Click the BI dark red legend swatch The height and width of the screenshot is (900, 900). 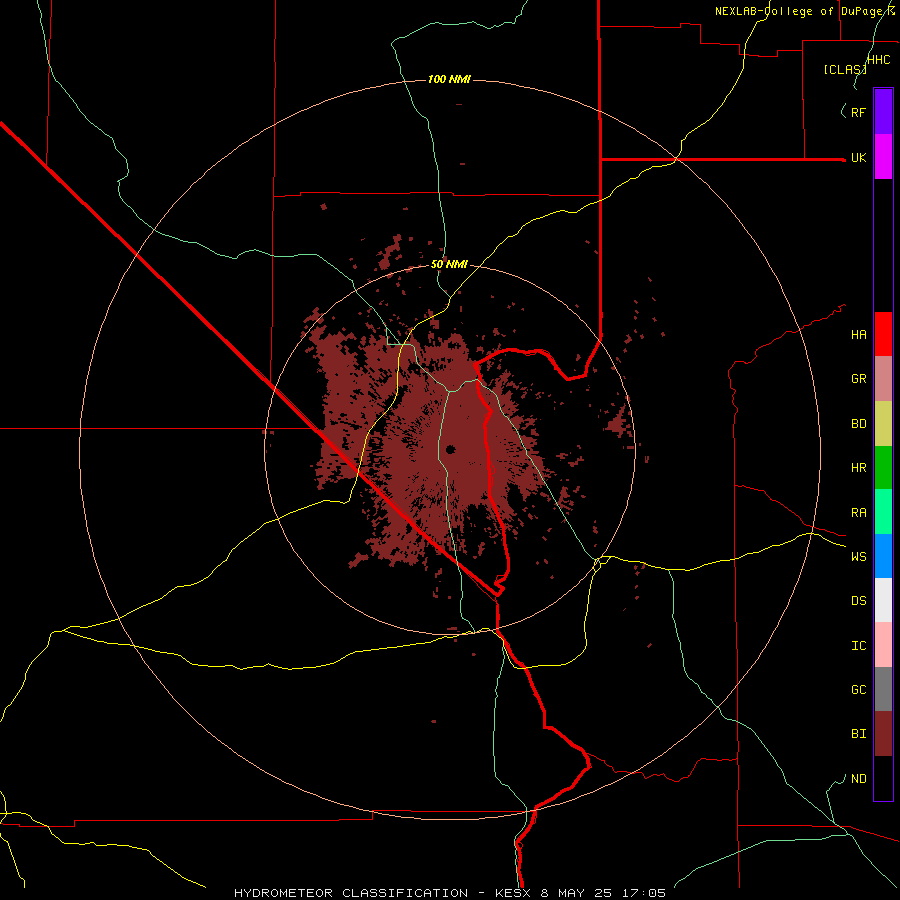tap(883, 734)
